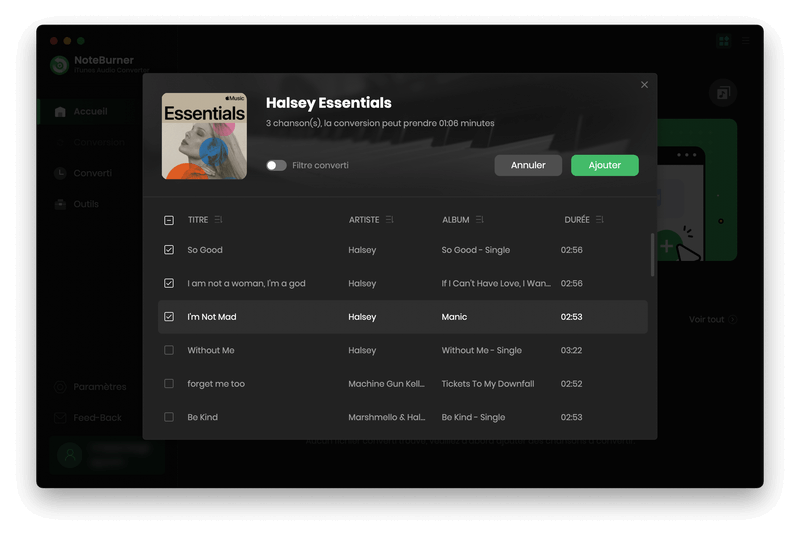This screenshot has height=536, width=800.
Task: Select the I'm Not Mad song title
Action: point(212,317)
